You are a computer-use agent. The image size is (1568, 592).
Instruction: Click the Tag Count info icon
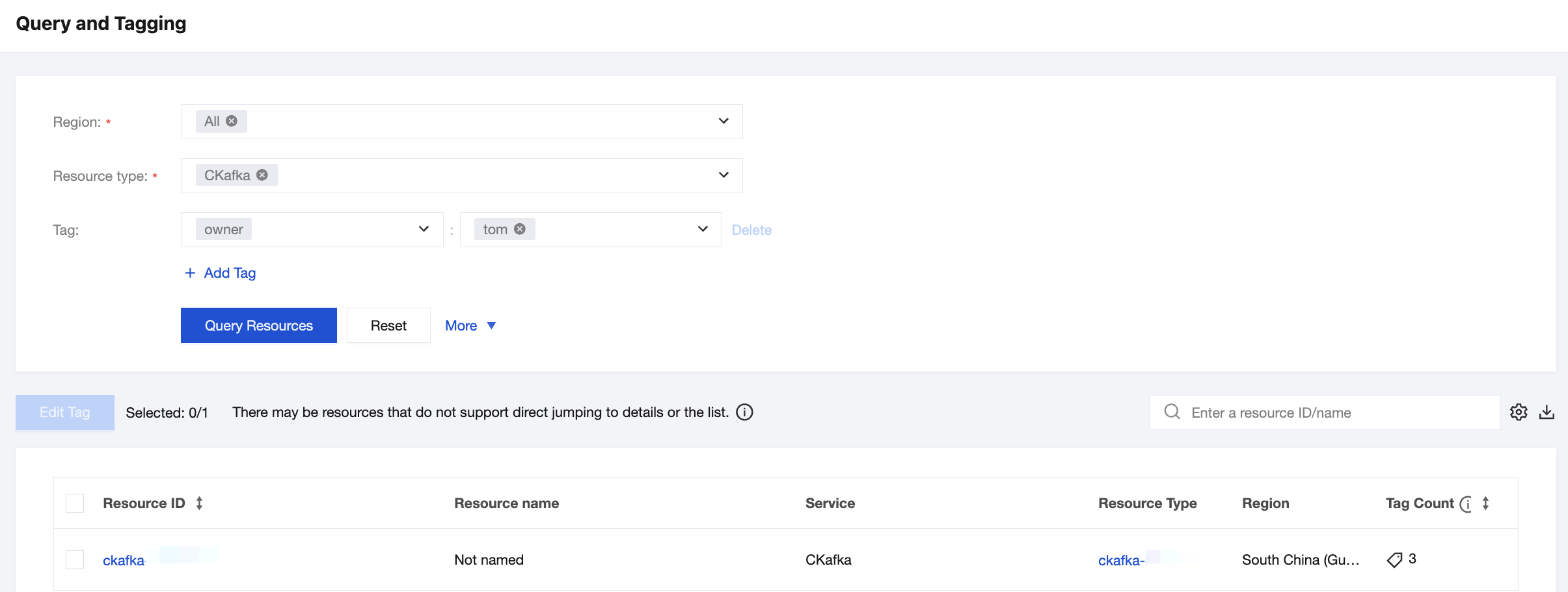tap(1466, 504)
